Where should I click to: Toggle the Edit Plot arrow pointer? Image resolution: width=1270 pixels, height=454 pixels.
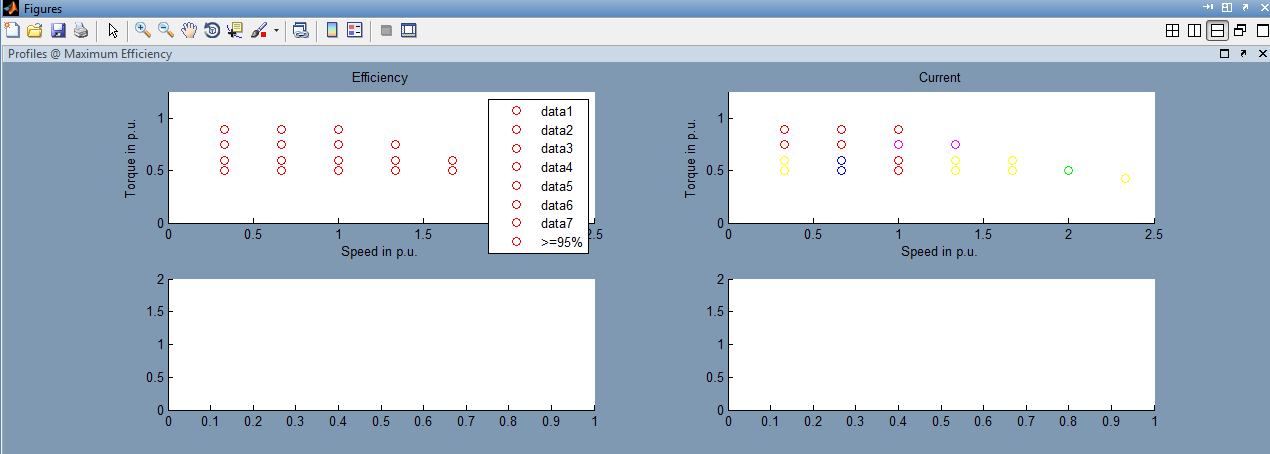113,30
